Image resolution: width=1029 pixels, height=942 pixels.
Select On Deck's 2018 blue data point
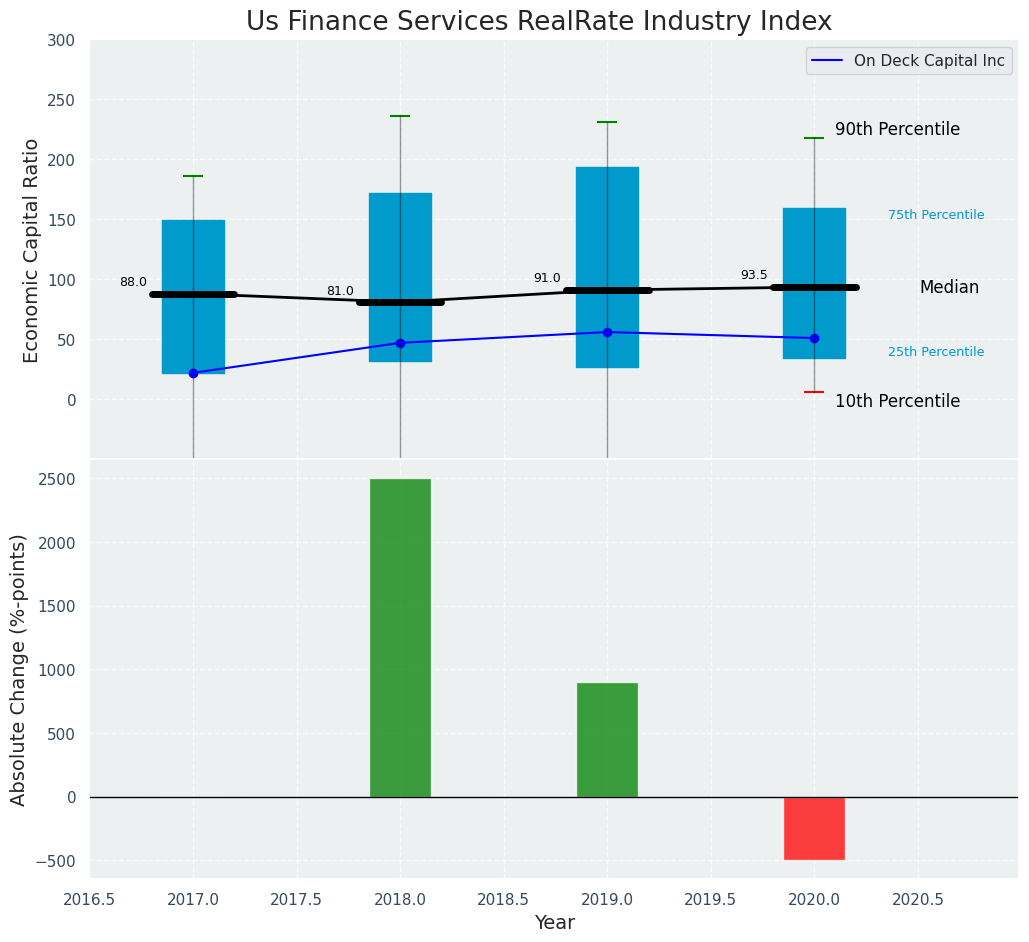[400, 343]
